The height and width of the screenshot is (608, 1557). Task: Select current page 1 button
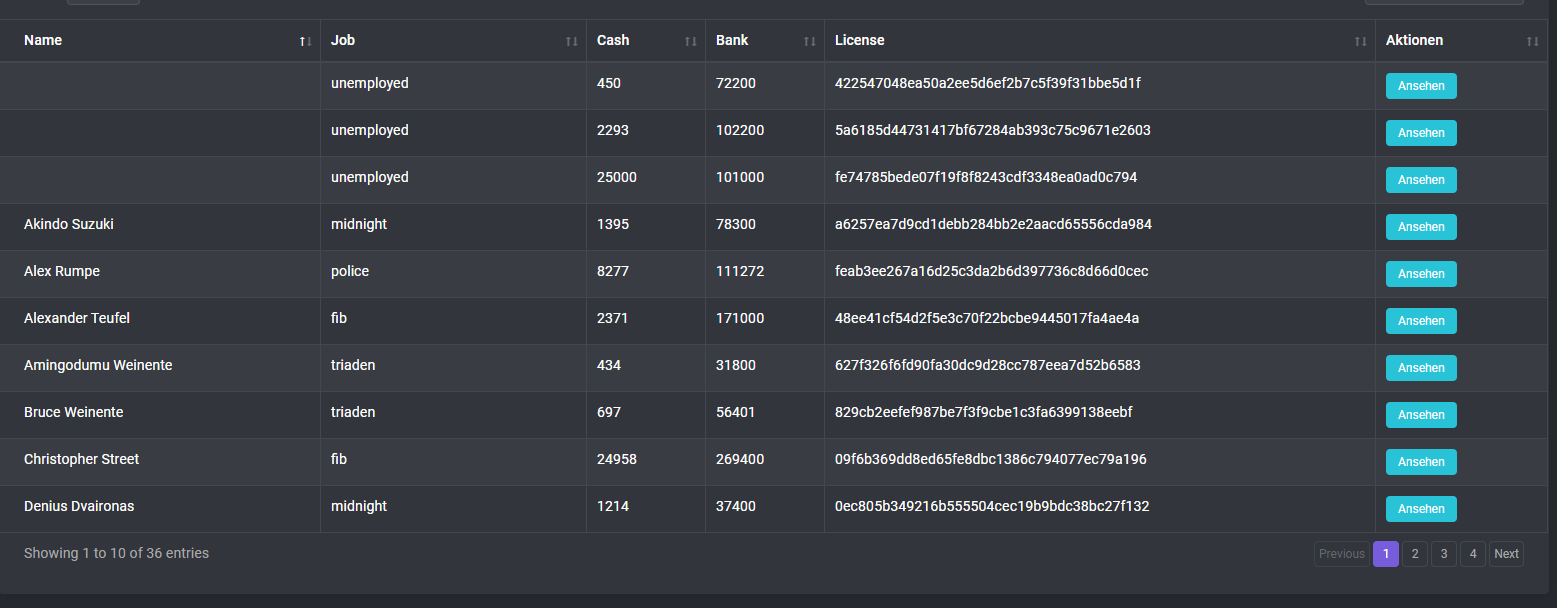click(x=1385, y=554)
